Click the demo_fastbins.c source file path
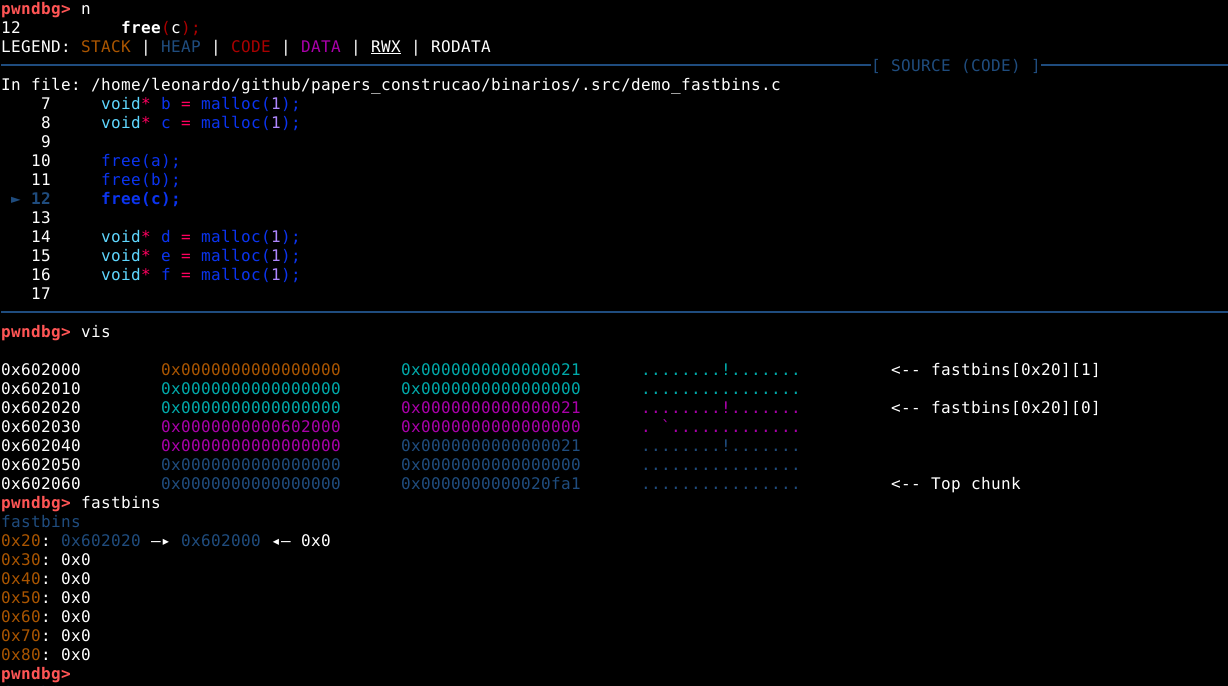 435,85
